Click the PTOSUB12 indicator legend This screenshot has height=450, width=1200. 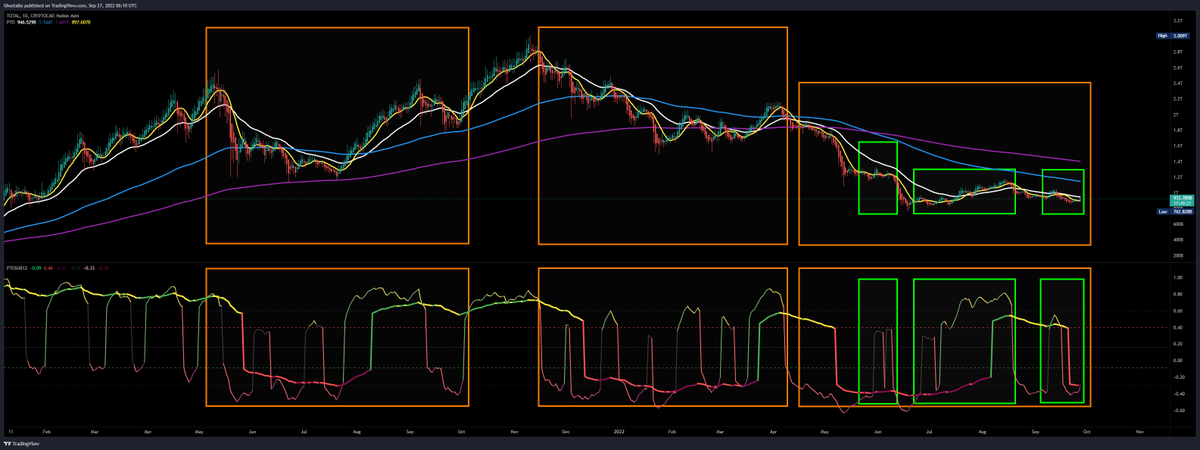[59, 268]
